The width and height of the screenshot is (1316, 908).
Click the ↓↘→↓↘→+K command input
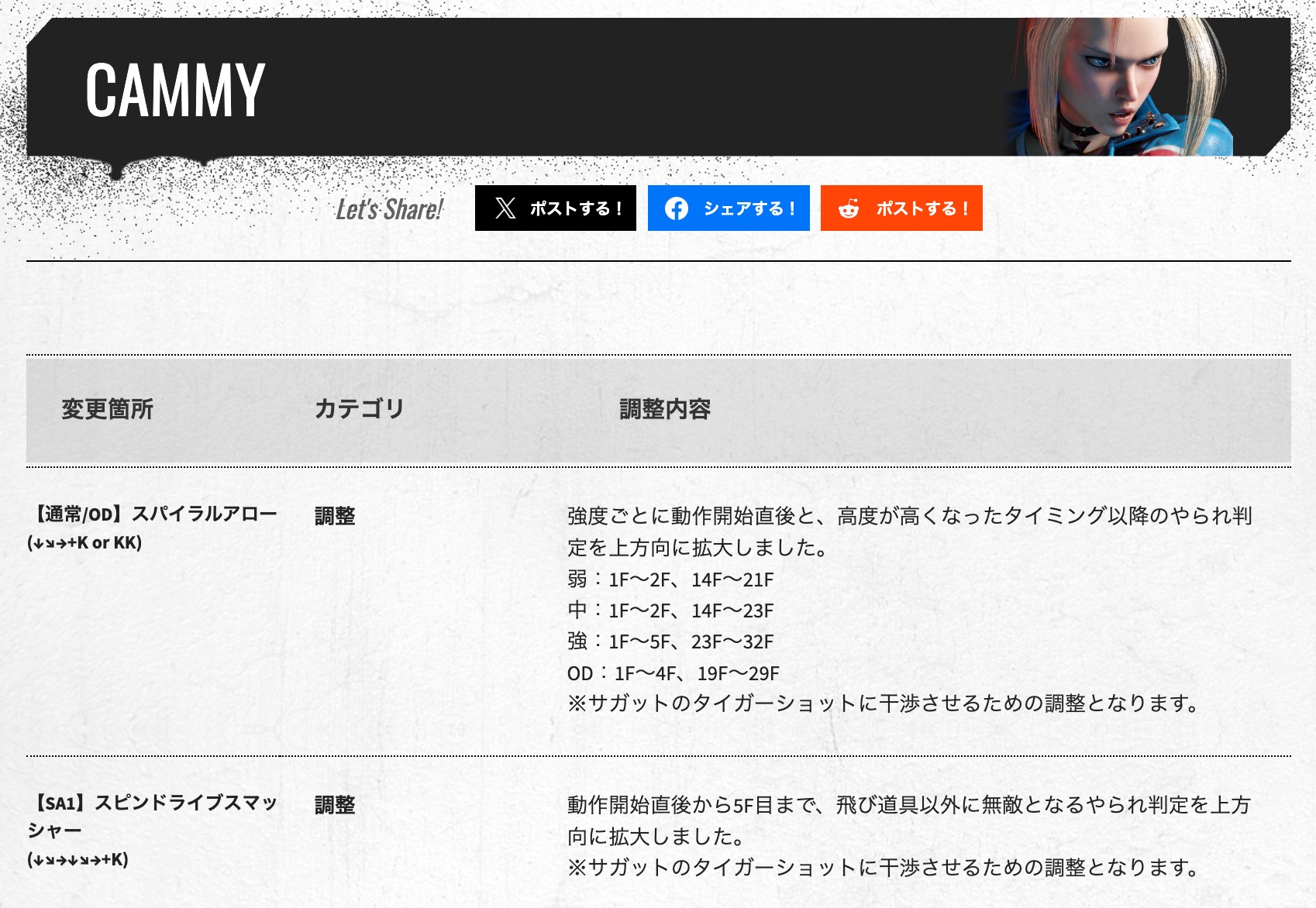(x=78, y=859)
